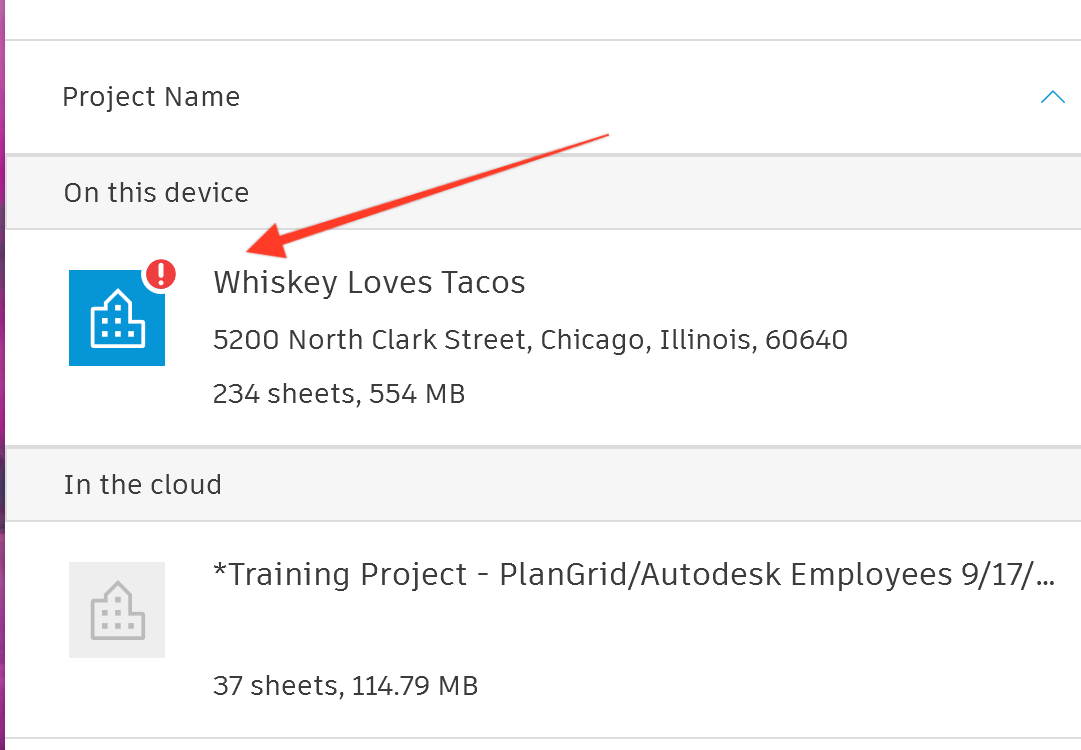Open the Whiskey Loves Tacos project title

[369, 283]
